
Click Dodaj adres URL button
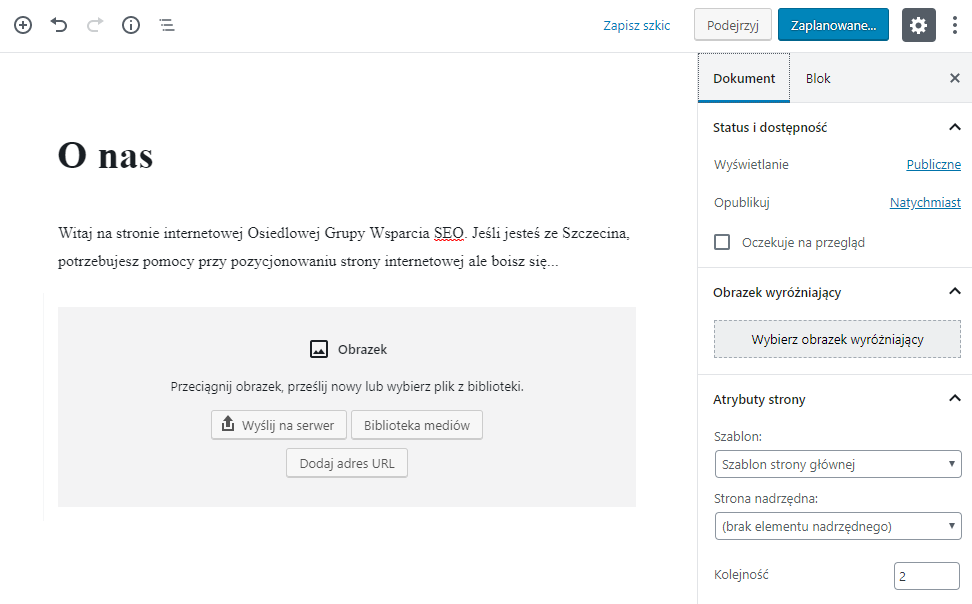tap(347, 463)
